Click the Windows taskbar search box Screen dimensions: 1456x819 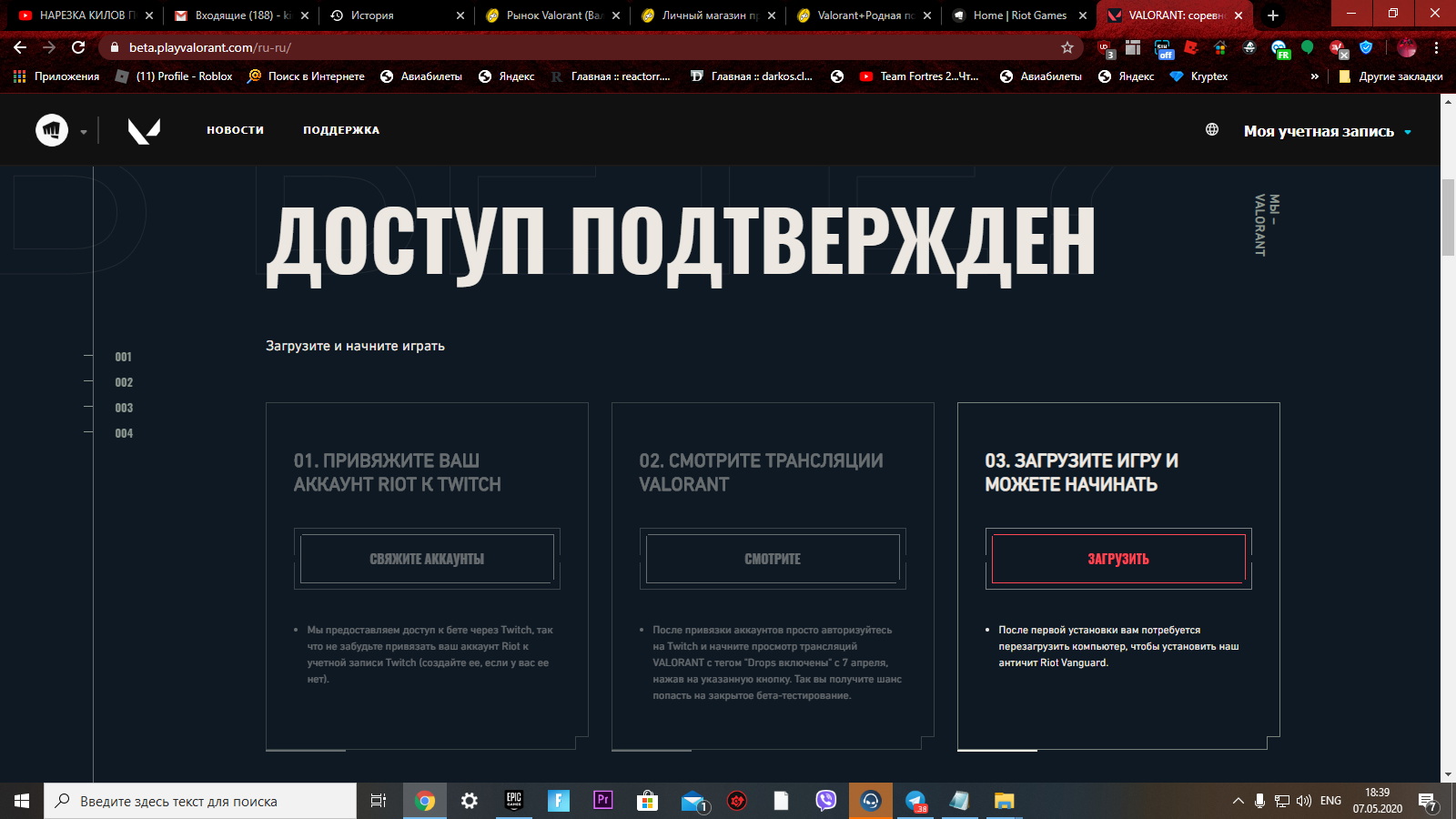[x=200, y=801]
